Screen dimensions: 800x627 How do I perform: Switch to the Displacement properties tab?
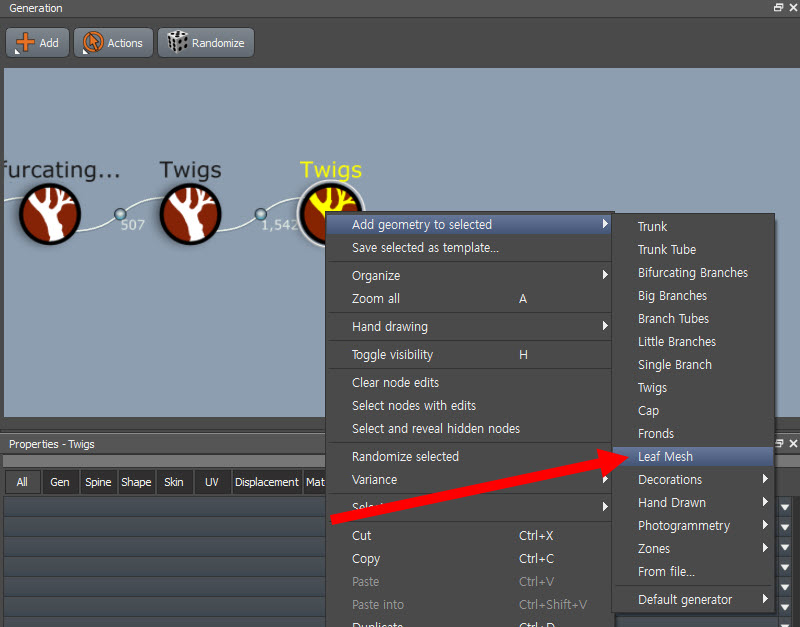click(266, 482)
